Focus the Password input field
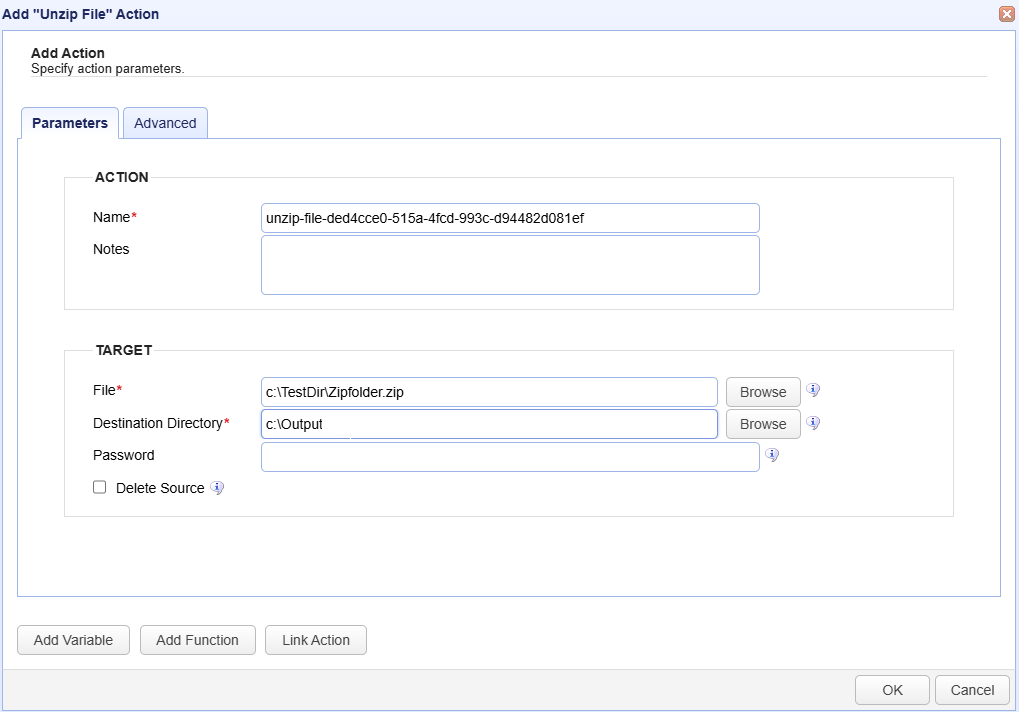This screenshot has width=1019, height=712. (x=510, y=456)
